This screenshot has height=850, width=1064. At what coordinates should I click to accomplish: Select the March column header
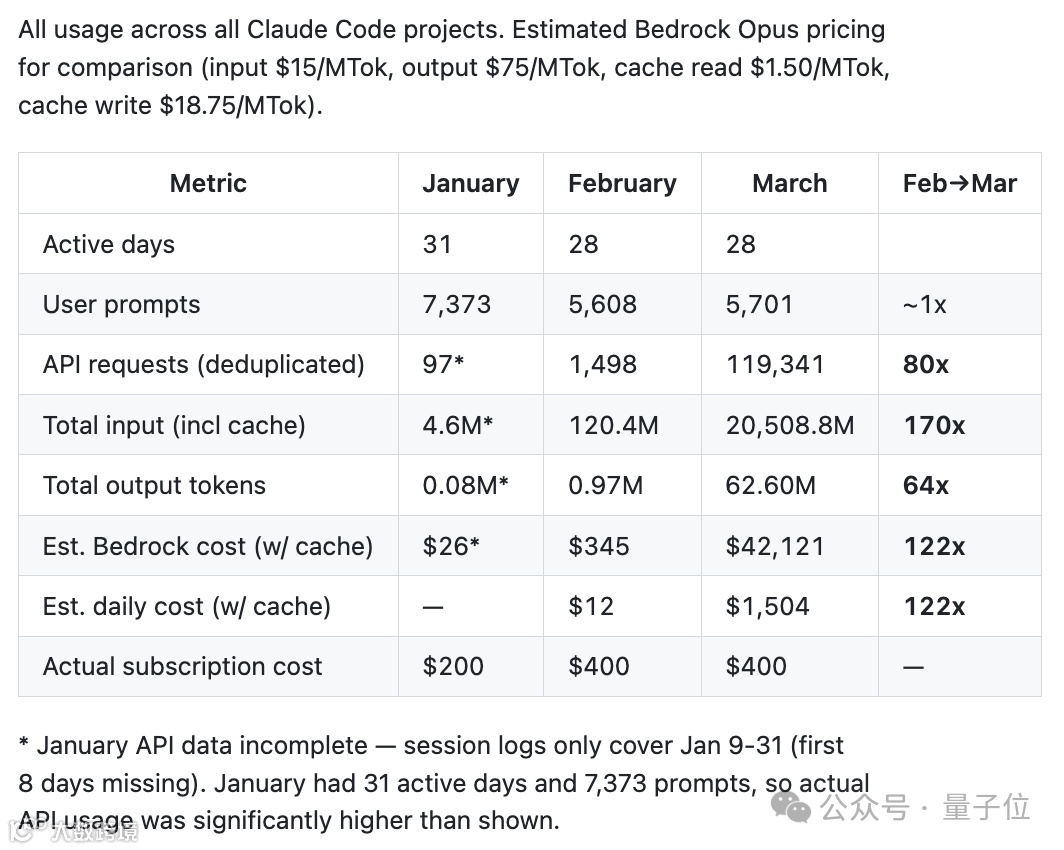click(789, 183)
